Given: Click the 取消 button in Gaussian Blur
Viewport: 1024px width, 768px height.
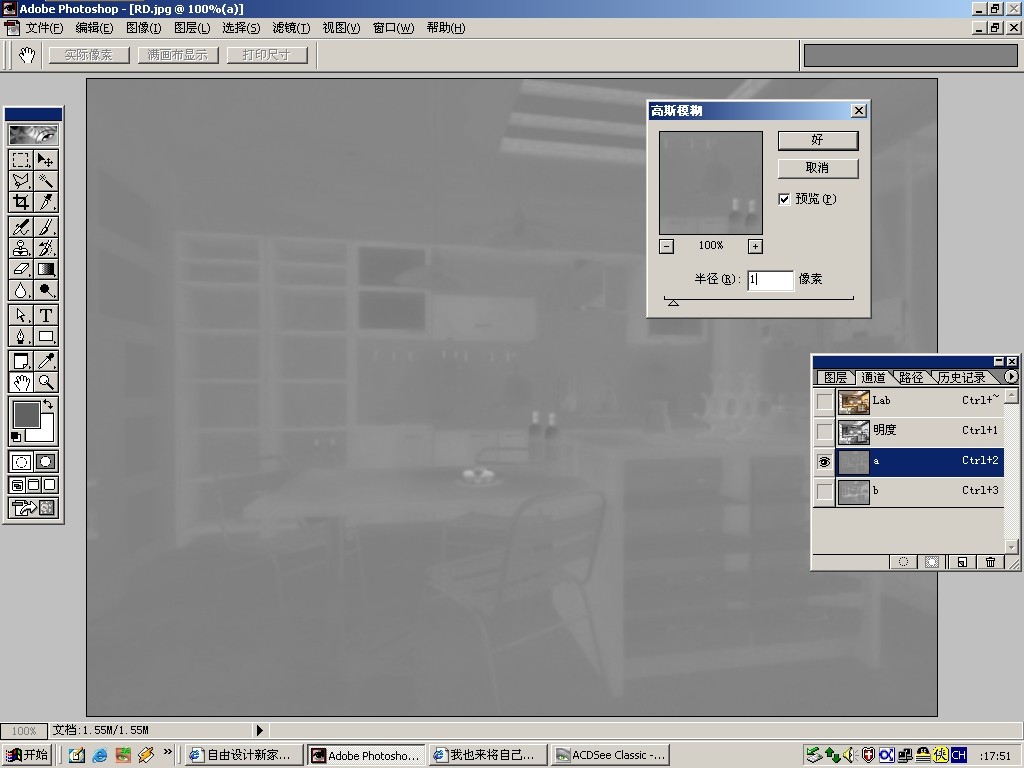Looking at the screenshot, I should click(818, 168).
